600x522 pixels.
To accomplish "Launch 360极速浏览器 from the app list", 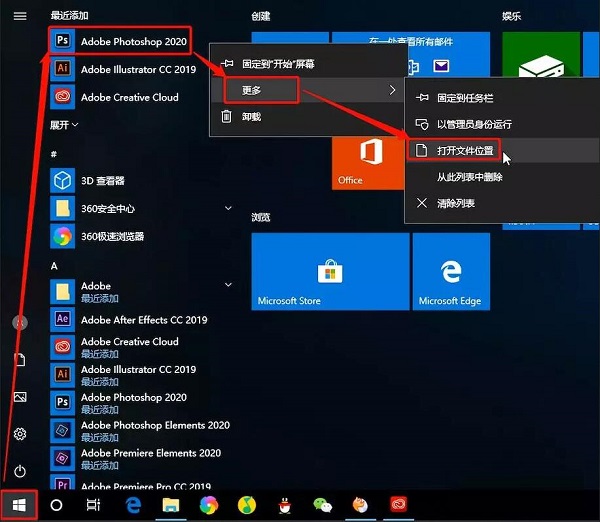I will 112,237.
